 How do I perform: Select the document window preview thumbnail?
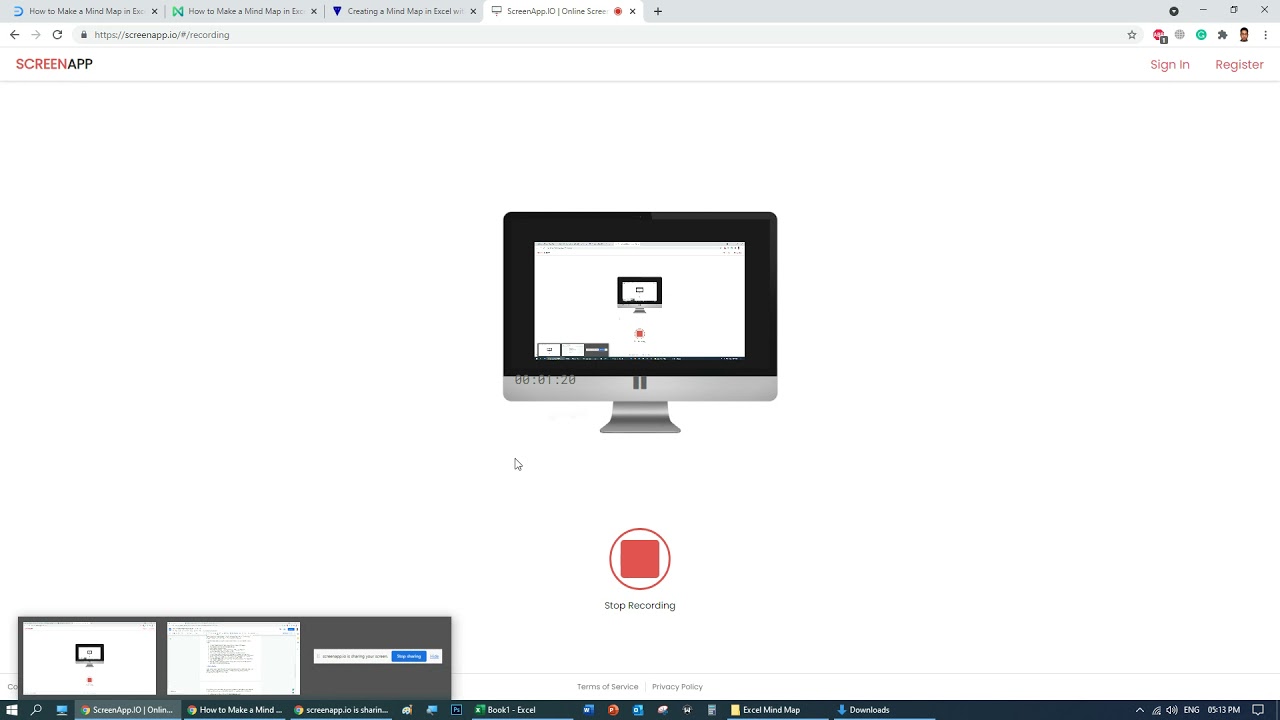(233, 658)
